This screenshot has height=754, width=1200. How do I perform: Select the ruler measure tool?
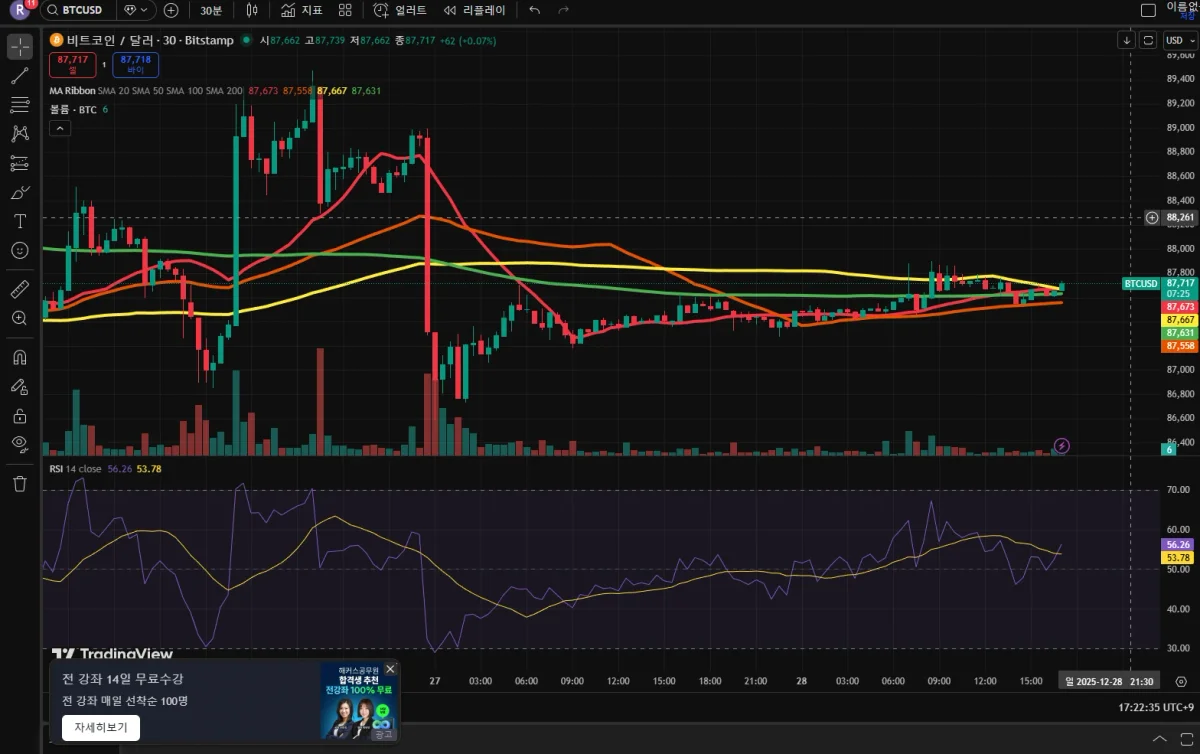pyautogui.click(x=19, y=289)
